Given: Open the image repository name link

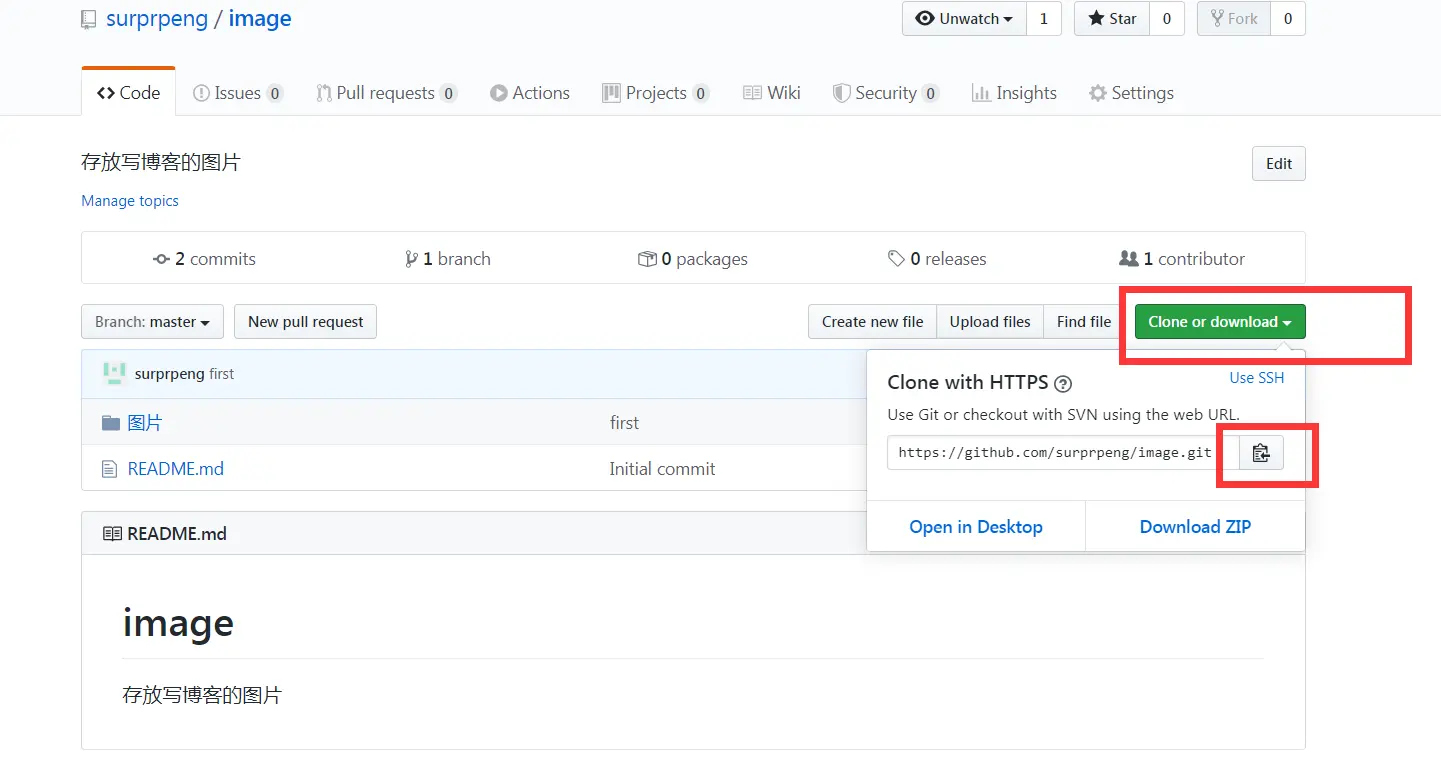Looking at the screenshot, I should pyautogui.click(x=260, y=19).
